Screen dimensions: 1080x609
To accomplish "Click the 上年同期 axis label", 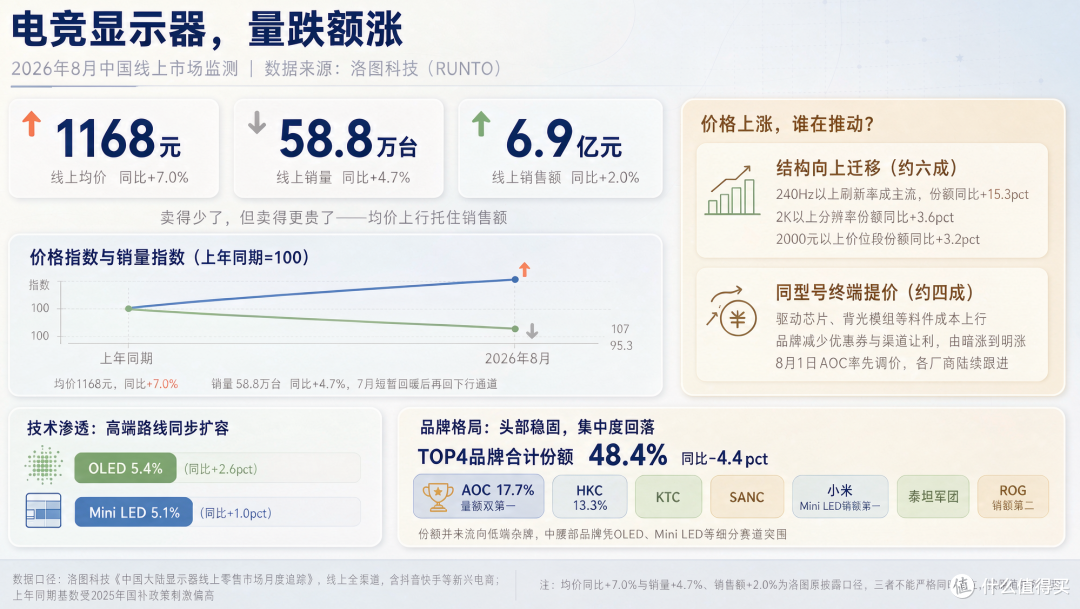I will point(127,358).
